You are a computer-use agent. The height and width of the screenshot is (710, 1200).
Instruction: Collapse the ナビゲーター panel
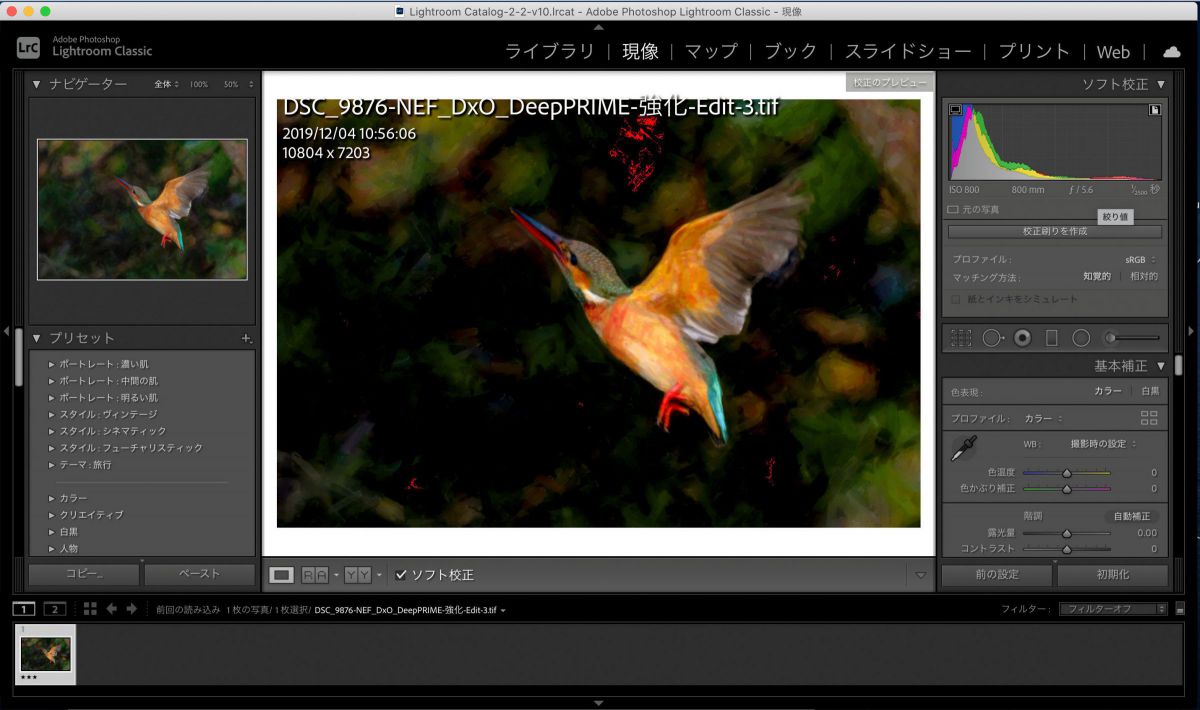click(37, 84)
